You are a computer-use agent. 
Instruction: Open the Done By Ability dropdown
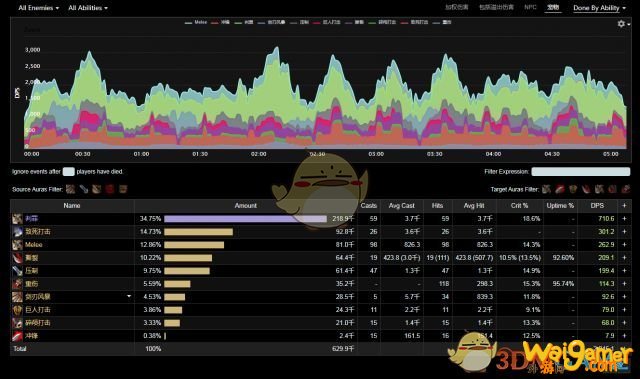point(599,8)
